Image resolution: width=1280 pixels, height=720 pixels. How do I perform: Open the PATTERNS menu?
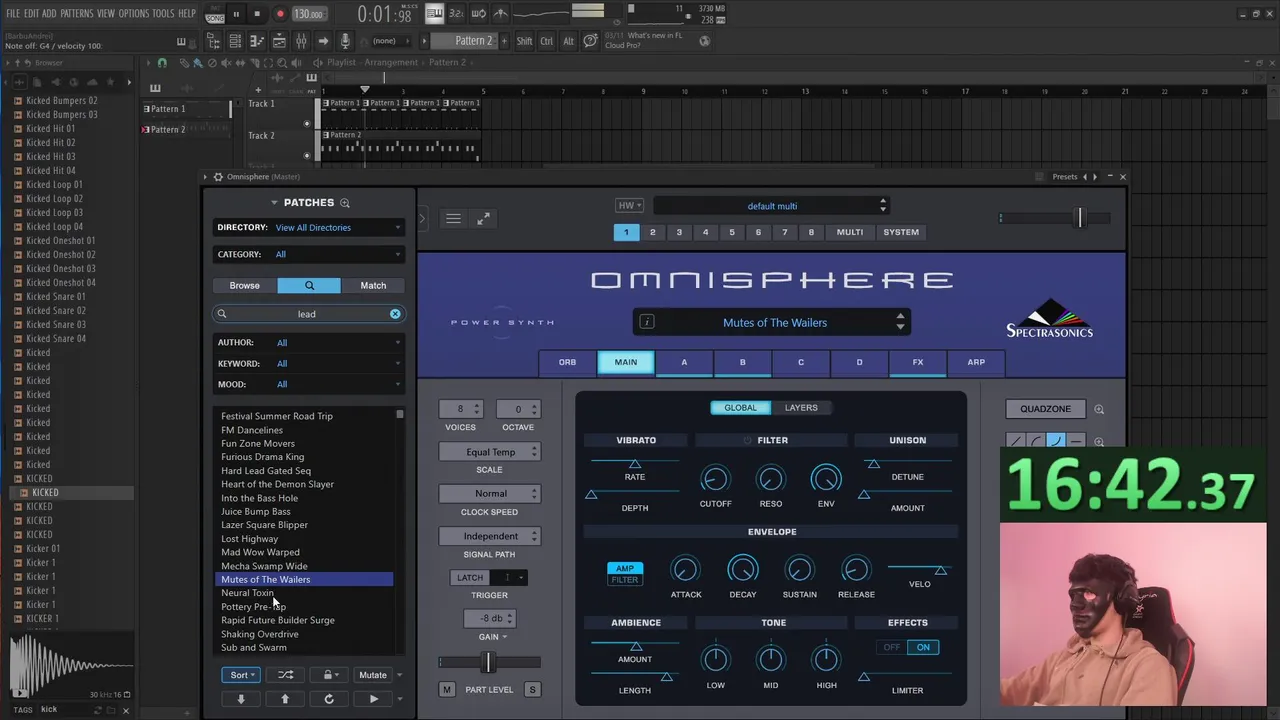point(77,14)
